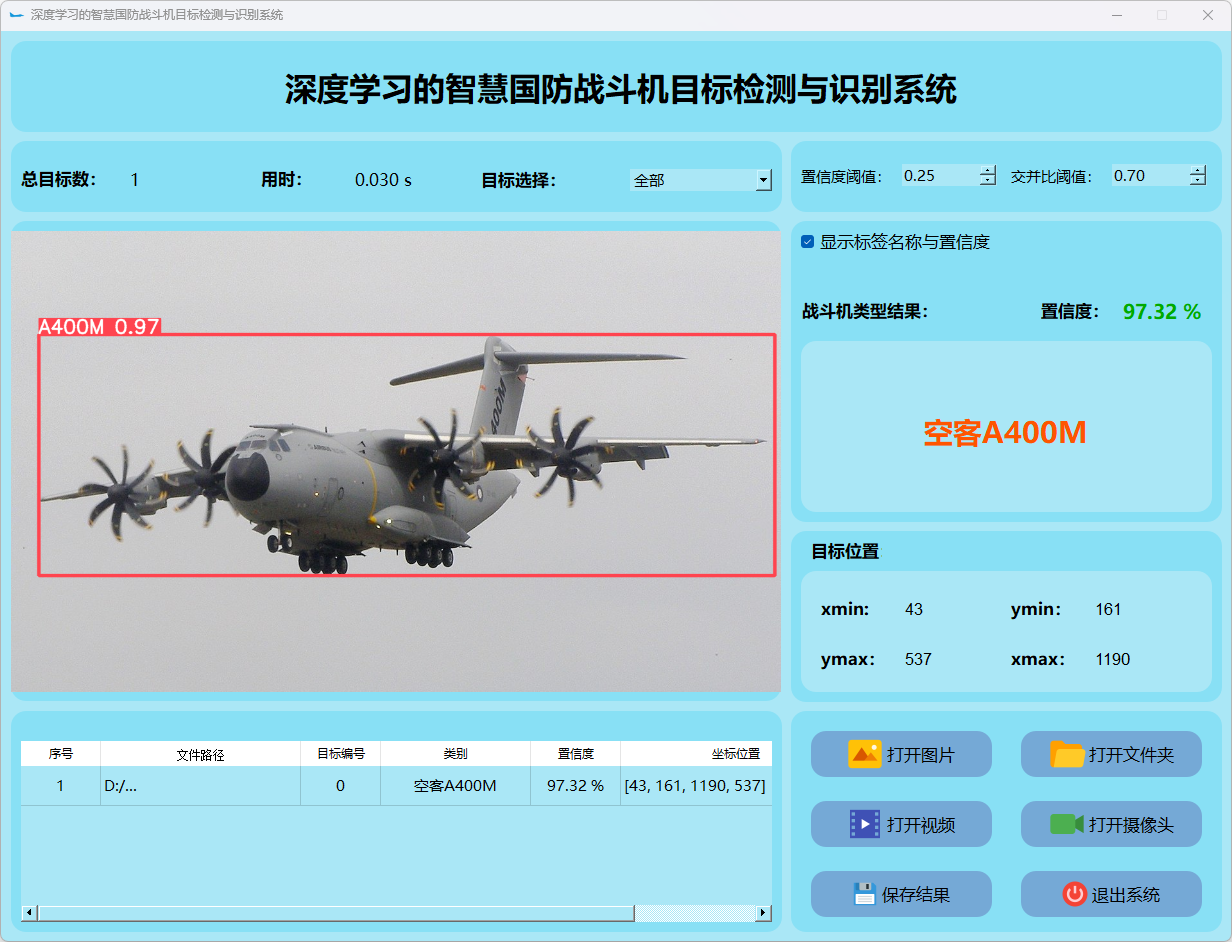Screen dimensions: 1232x942
Task: Select the 目标编号 cell showing 0
Action: click(341, 786)
